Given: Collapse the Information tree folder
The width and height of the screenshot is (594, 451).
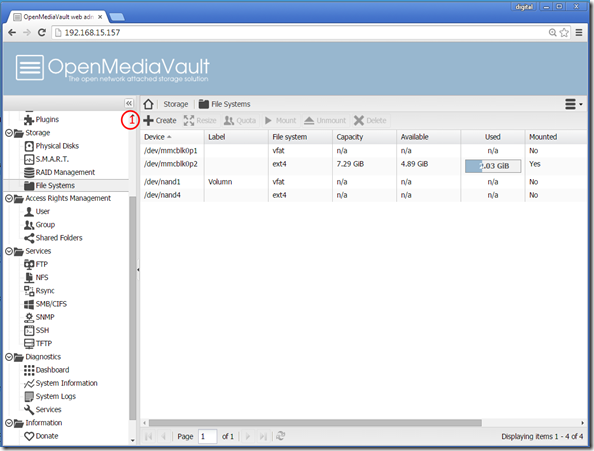Looking at the screenshot, I should point(9,423).
